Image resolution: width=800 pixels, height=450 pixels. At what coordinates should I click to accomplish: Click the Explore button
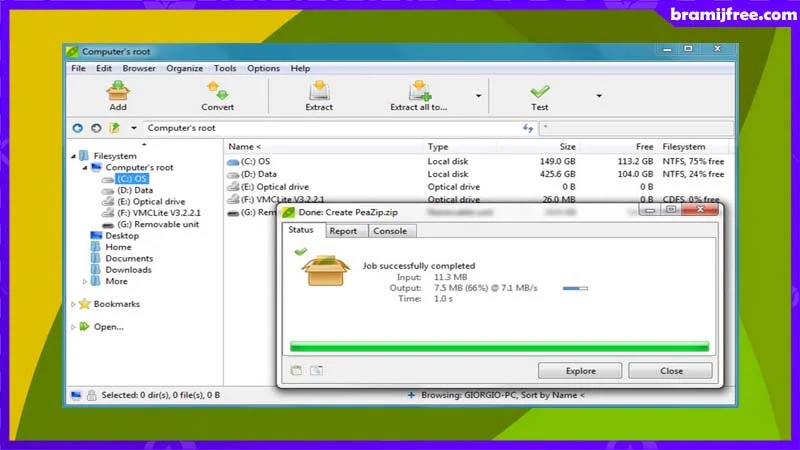coord(581,371)
